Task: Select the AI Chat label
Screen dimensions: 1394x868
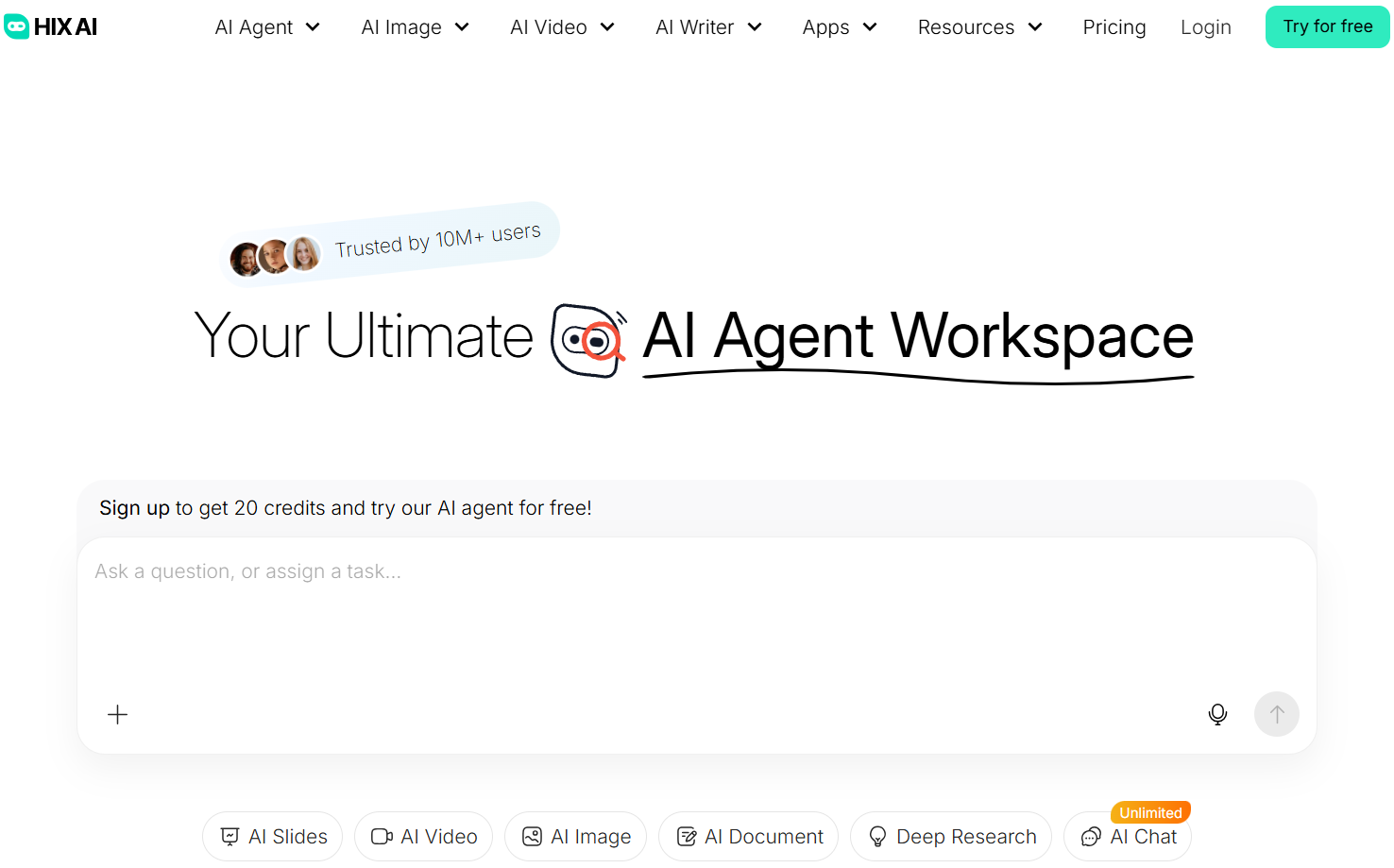Action: (1144, 836)
